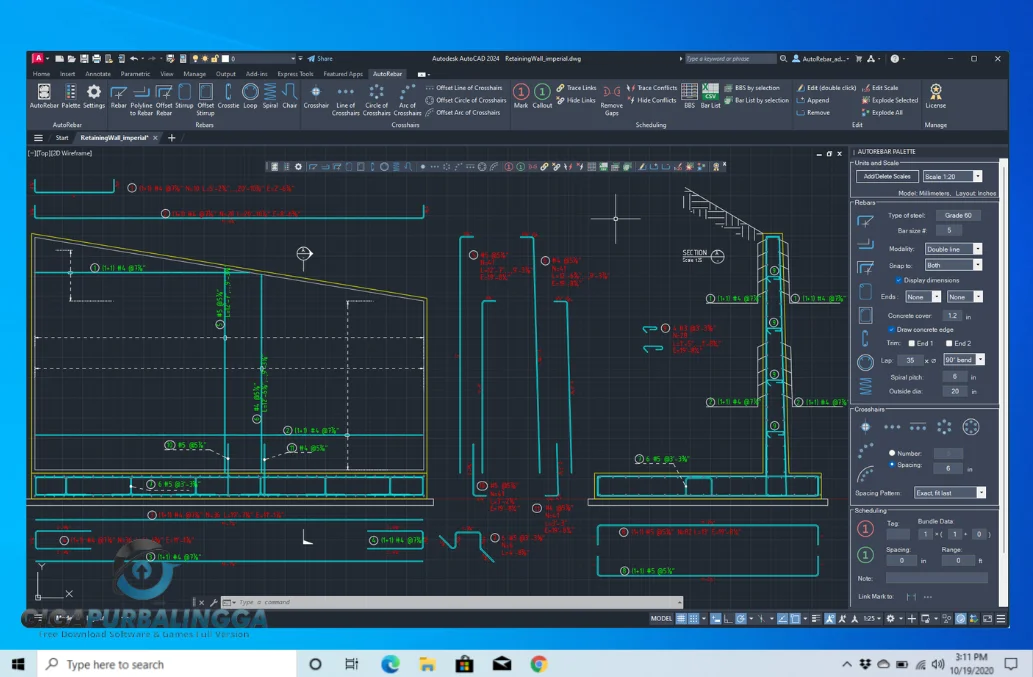
Task: Click Offset Line of Crosshairs
Action: coord(464,88)
